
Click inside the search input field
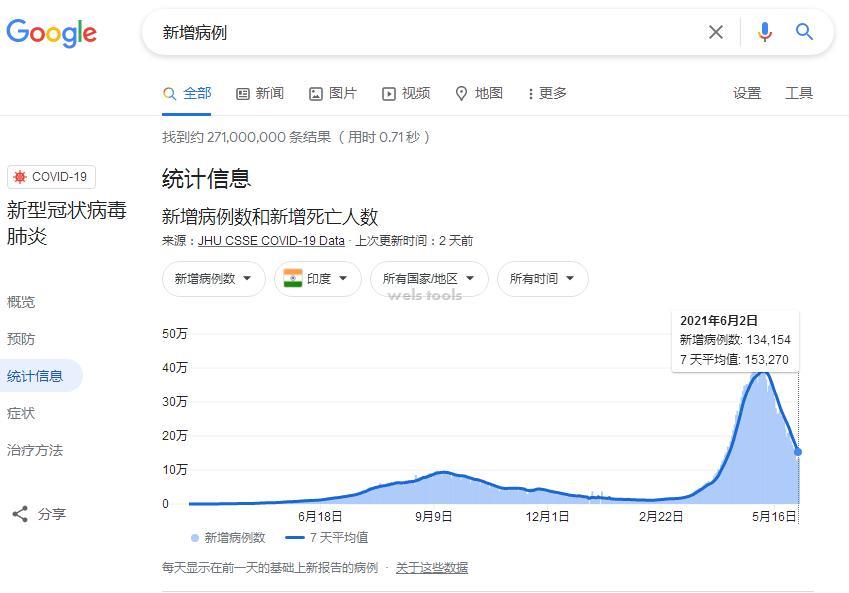(x=400, y=32)
